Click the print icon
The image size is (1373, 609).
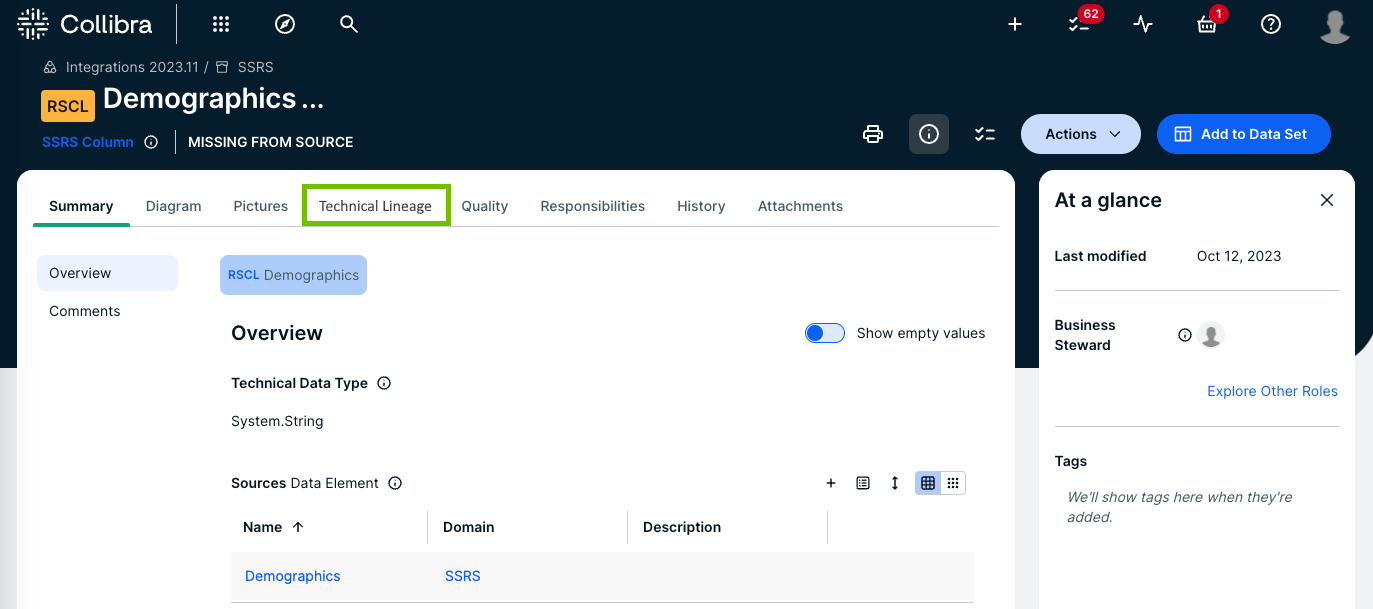(873, 134)
